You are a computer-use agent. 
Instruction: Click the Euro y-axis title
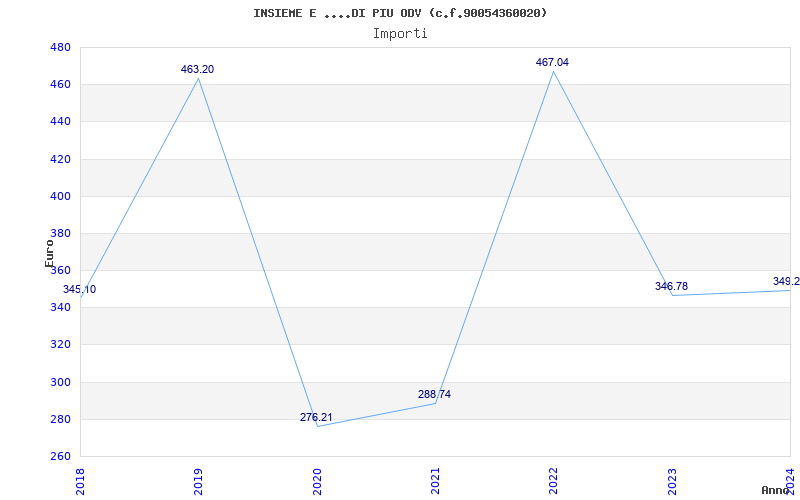click(x=49, y=254)
